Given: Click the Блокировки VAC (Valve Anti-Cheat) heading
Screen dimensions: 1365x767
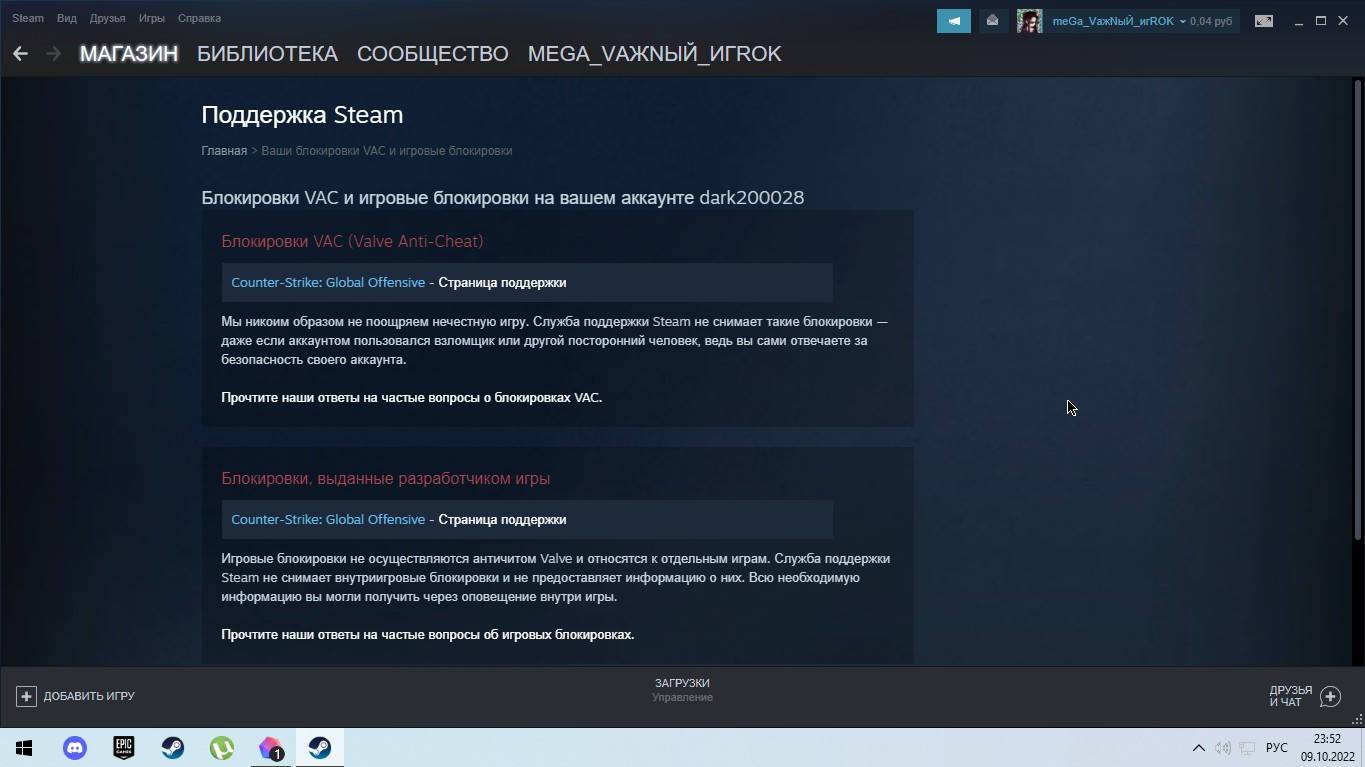Looking at the screenshot, I should point(352,242).
